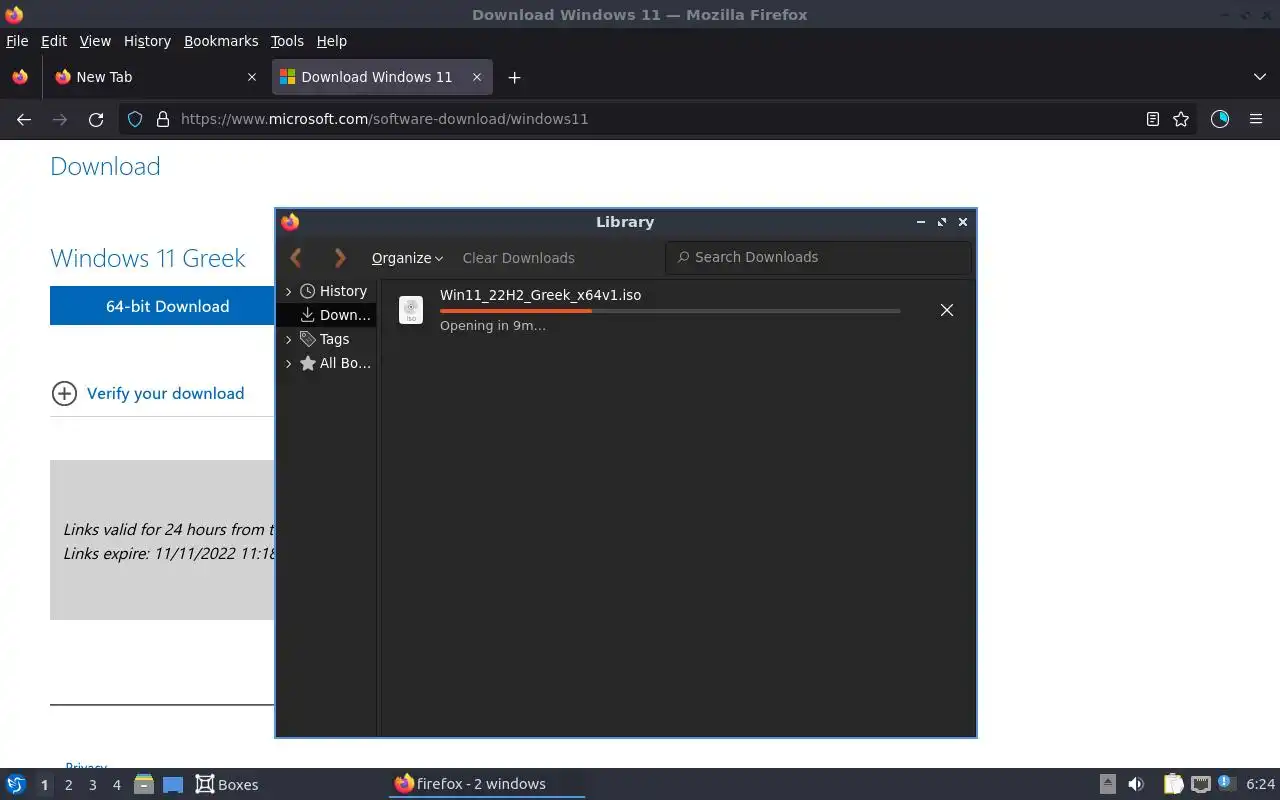The image size is (1280, 800).
Task: Close the Library window
Action: click(x=963, y=222)
